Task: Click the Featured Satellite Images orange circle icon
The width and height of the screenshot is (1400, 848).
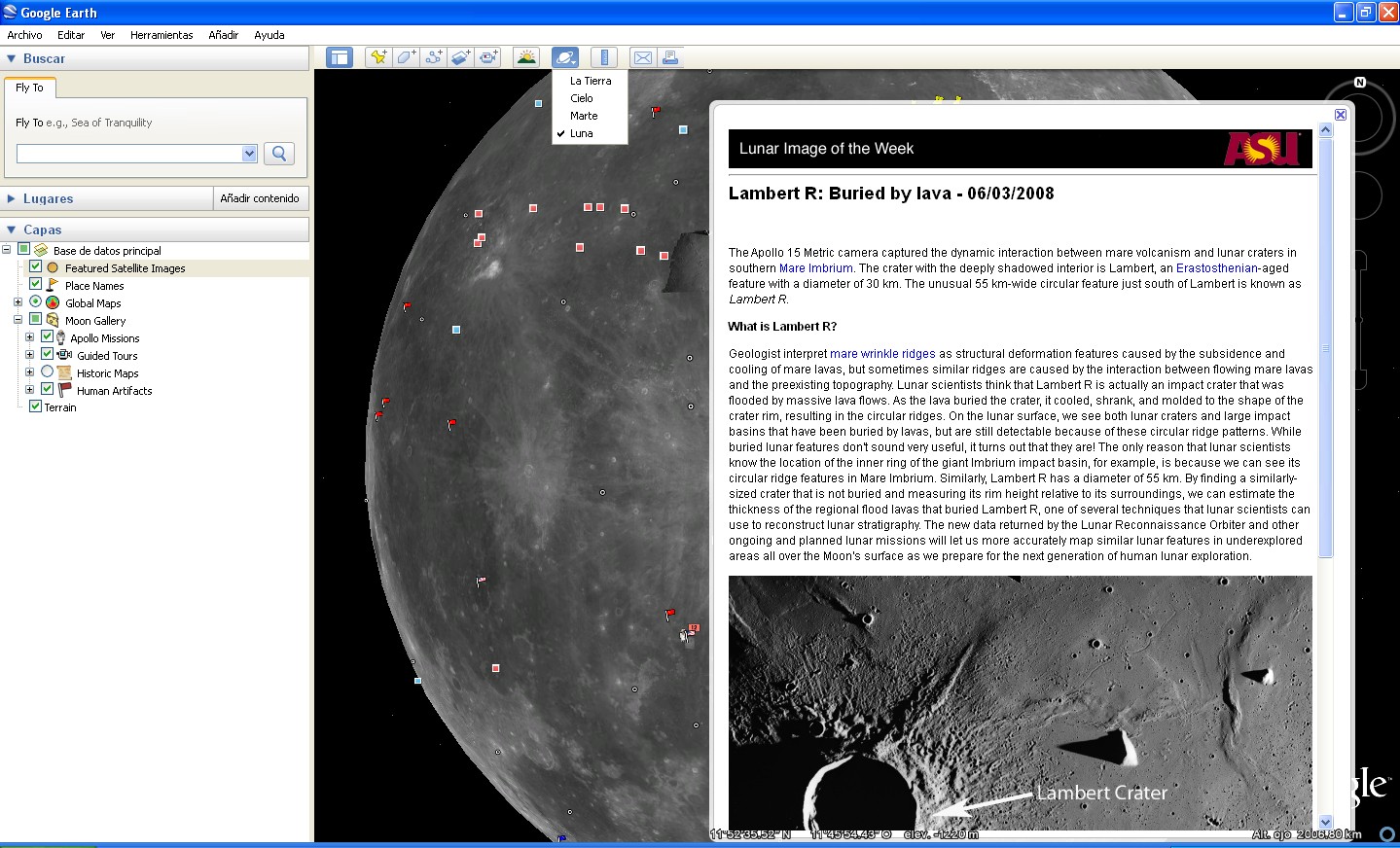Action: pyautogui.click(x=53, y=267)
